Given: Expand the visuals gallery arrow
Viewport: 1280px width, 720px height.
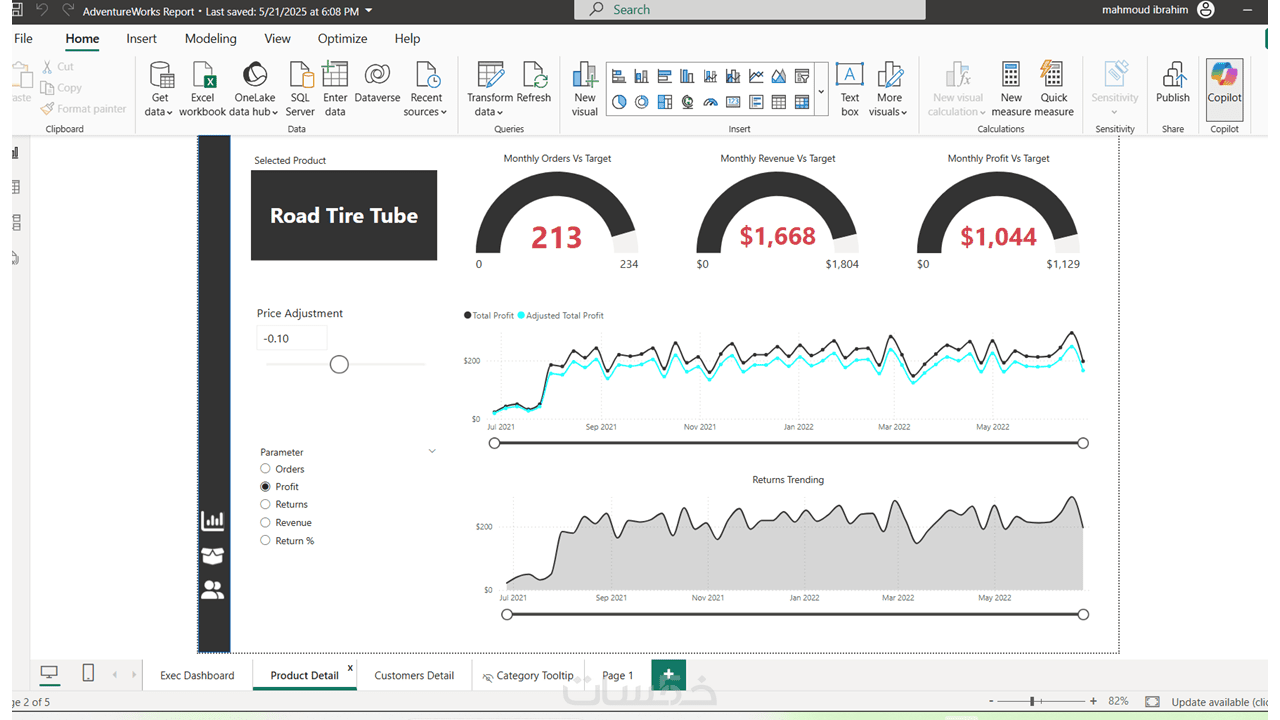Looking at the screenshot, I should click(821, 90).
